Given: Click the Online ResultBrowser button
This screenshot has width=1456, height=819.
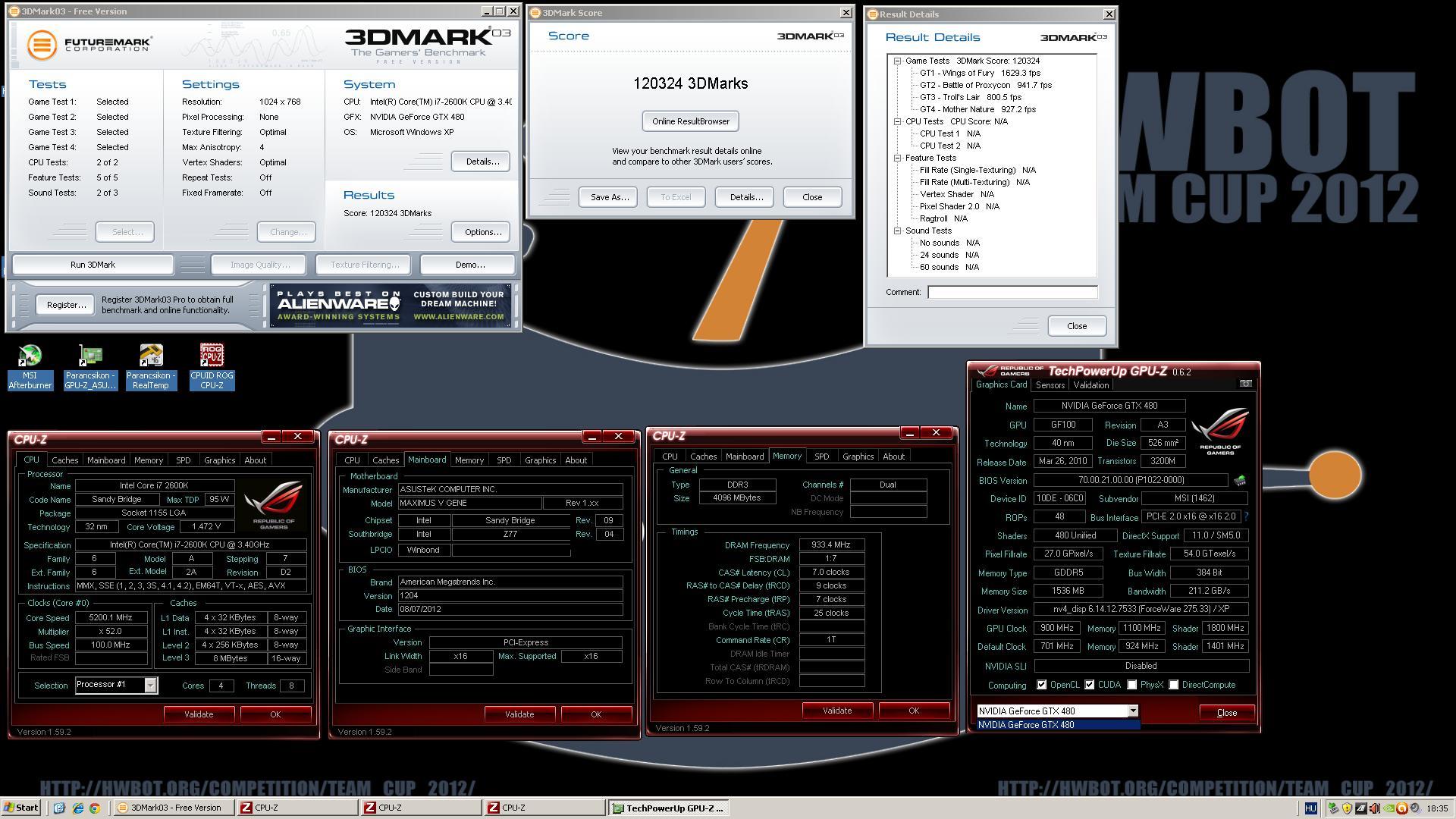Looking at the screenshot, I should [691, 121].
